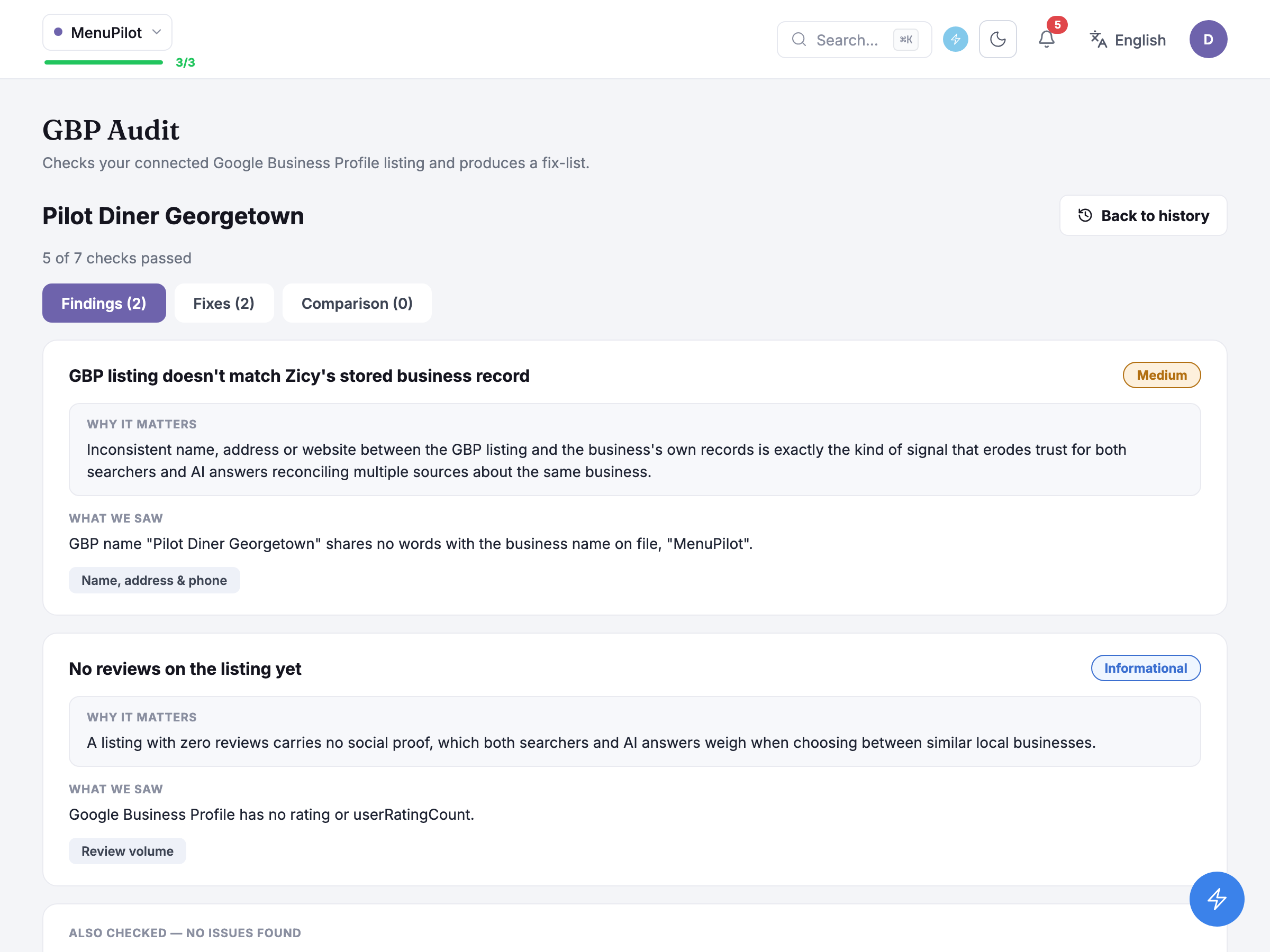Open the English language selector
Viewport: 1270px width, 952px height.
coord(1128,40)
